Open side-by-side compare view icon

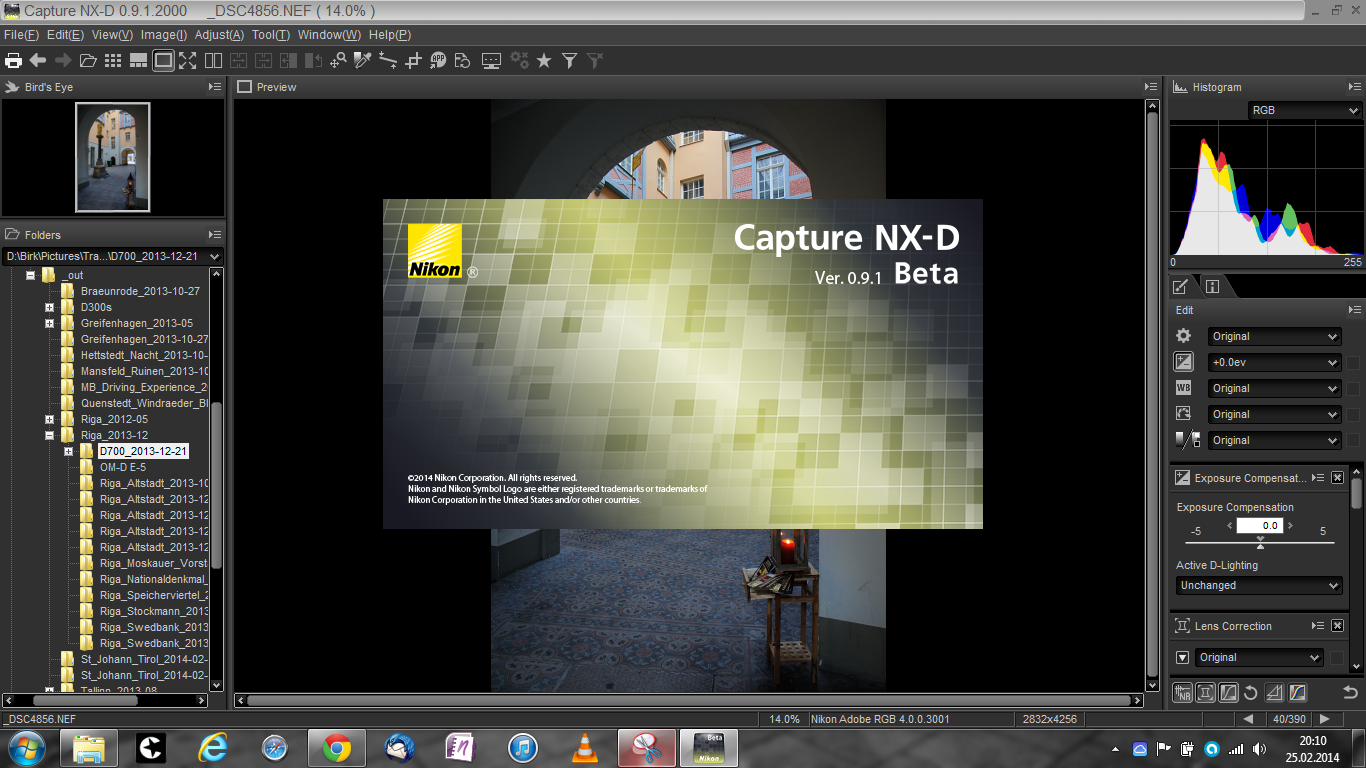213,61
